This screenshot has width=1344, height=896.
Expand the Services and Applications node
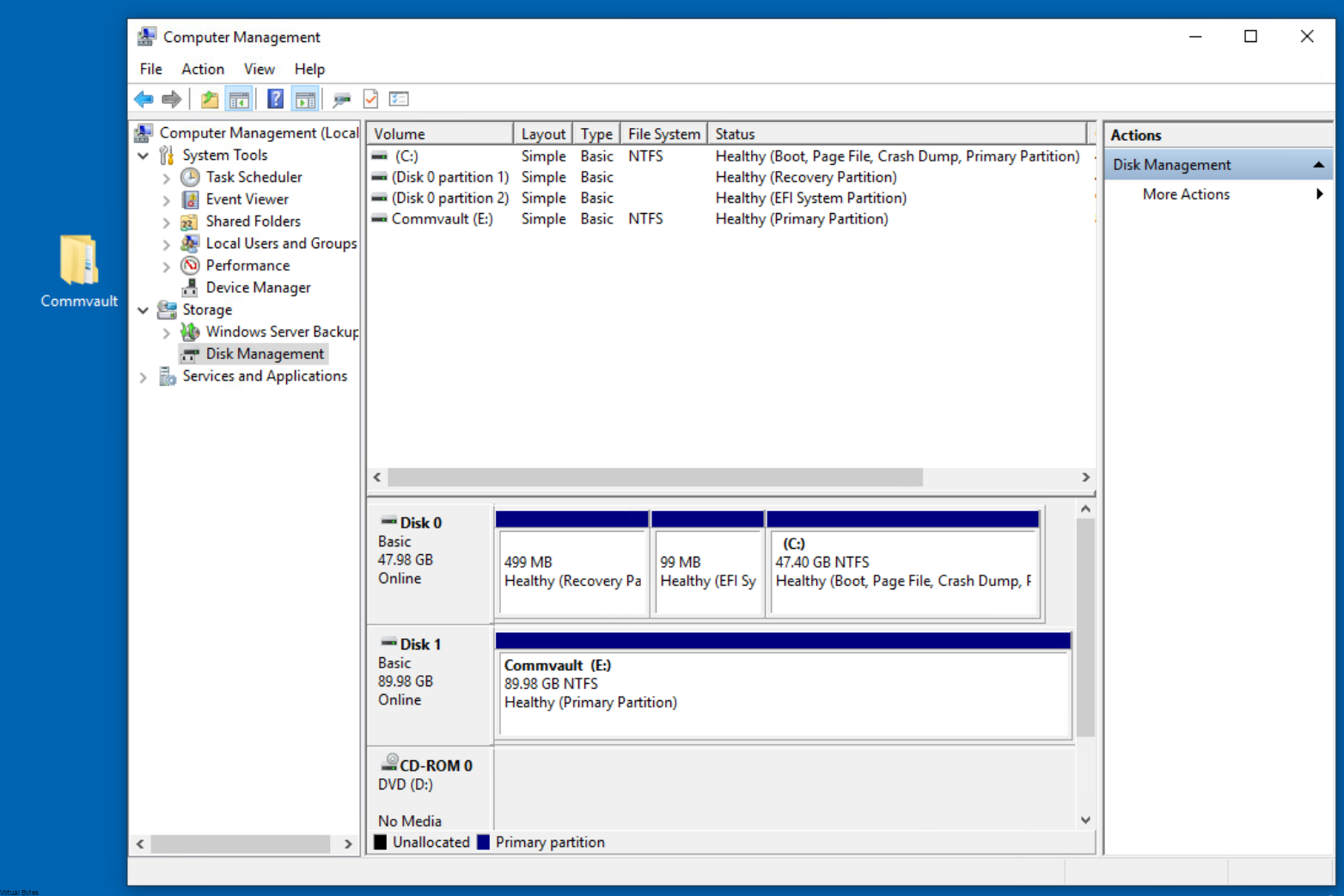pos(143,376)
